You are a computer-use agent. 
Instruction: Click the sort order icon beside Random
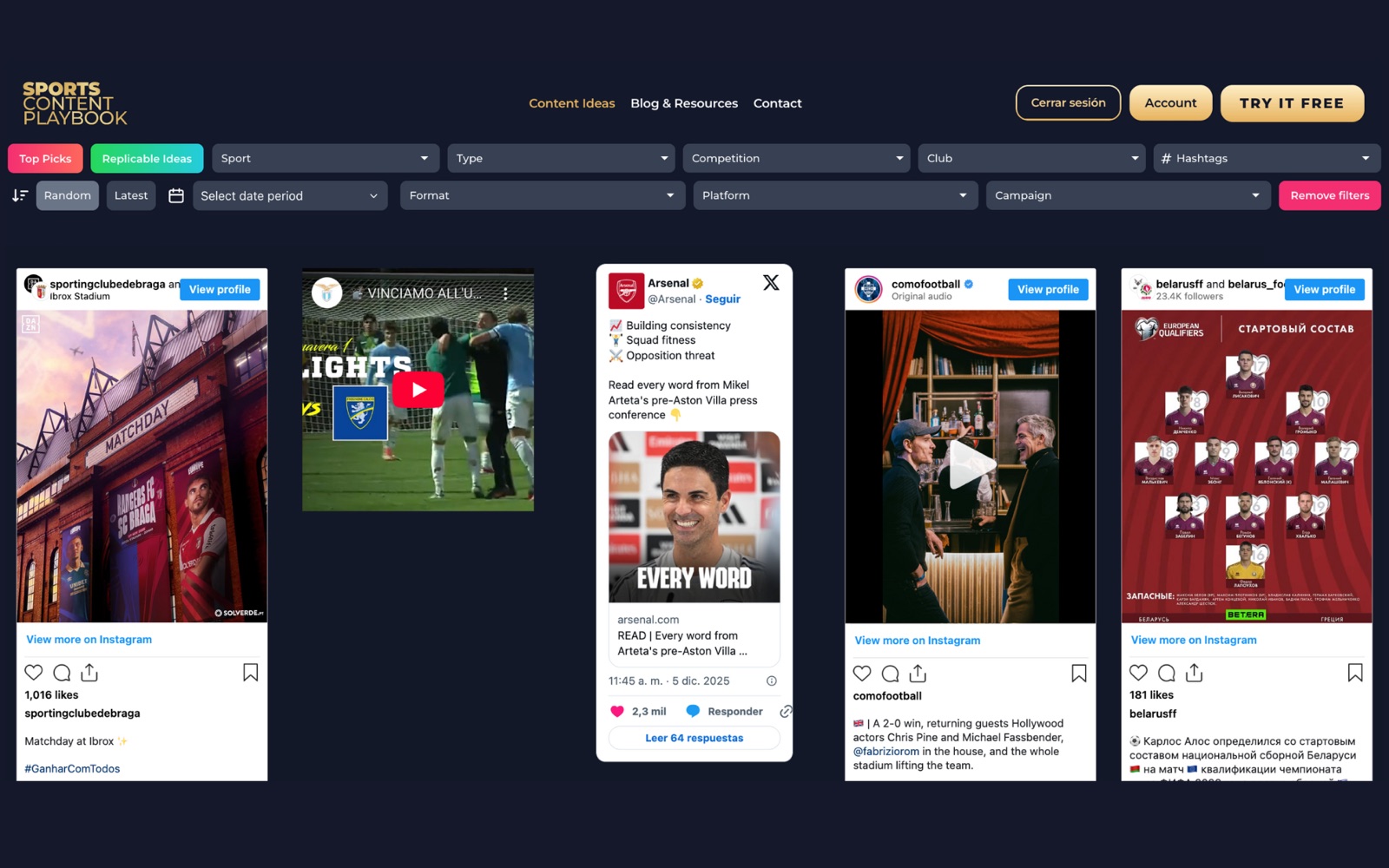click(20, 195)
